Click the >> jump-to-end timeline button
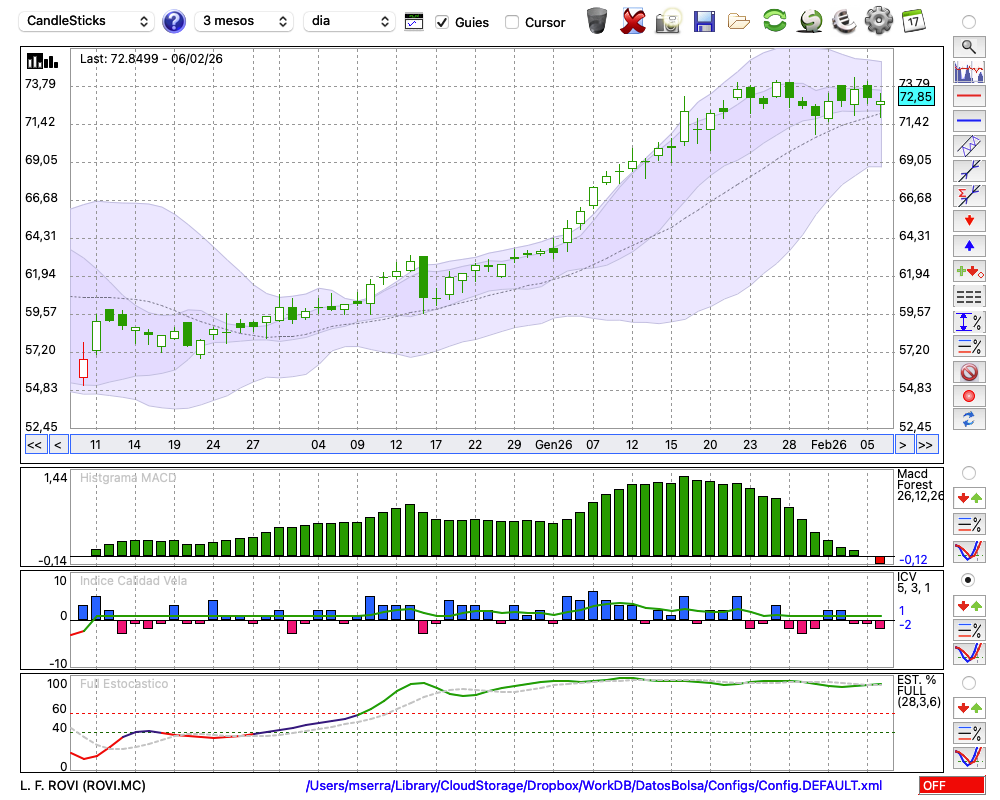The width and height of the screenshot is (1000, 800). [927, 444]
